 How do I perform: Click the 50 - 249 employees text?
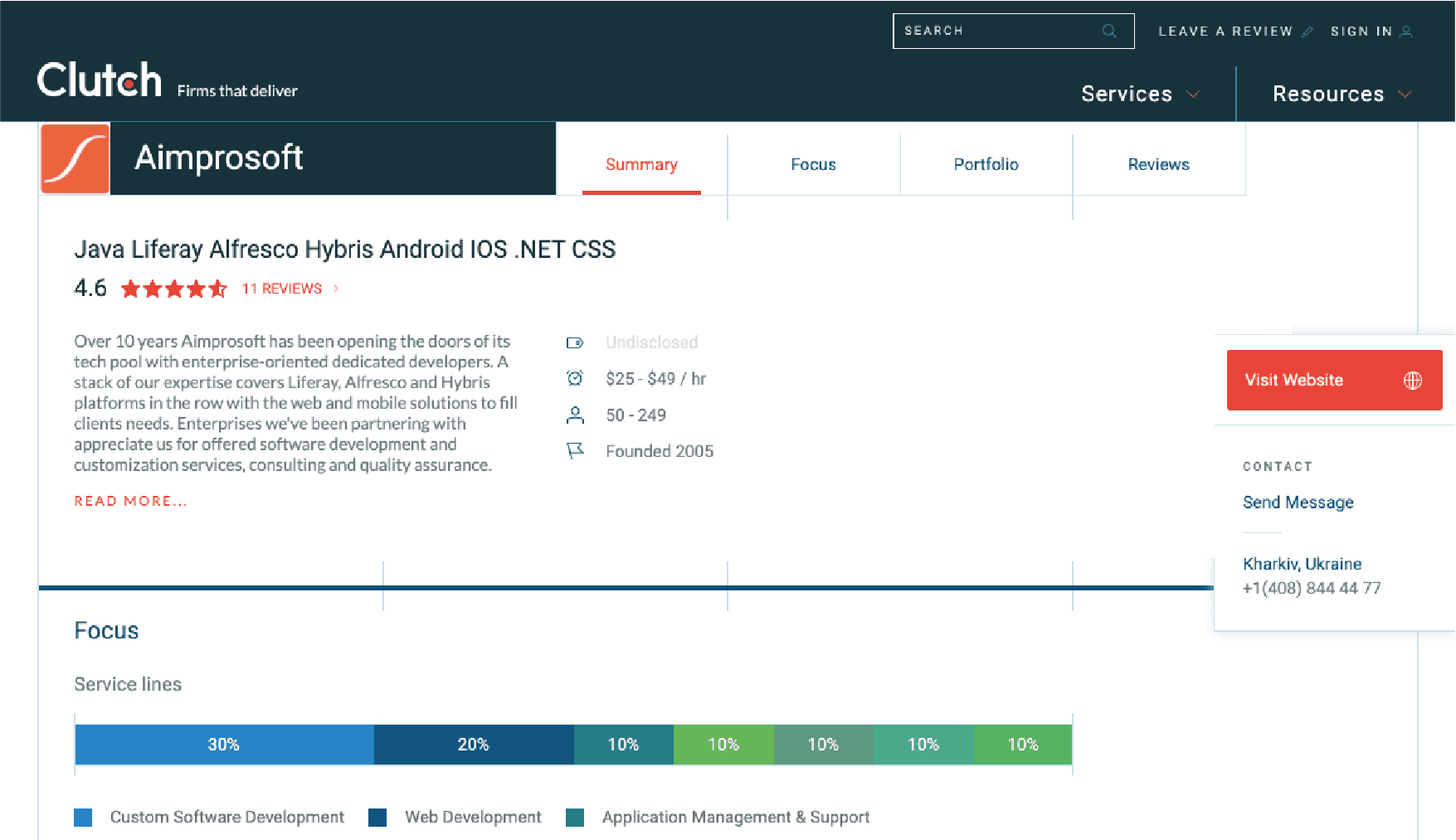tap(636, 415)
